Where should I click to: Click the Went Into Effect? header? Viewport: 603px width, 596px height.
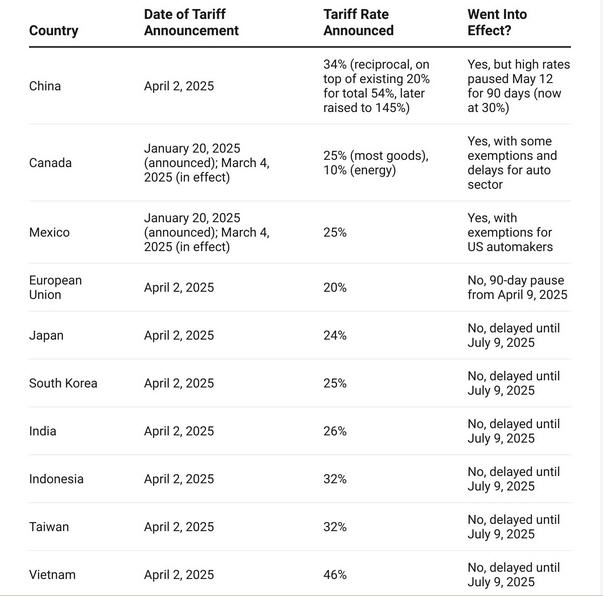point(497,23)
